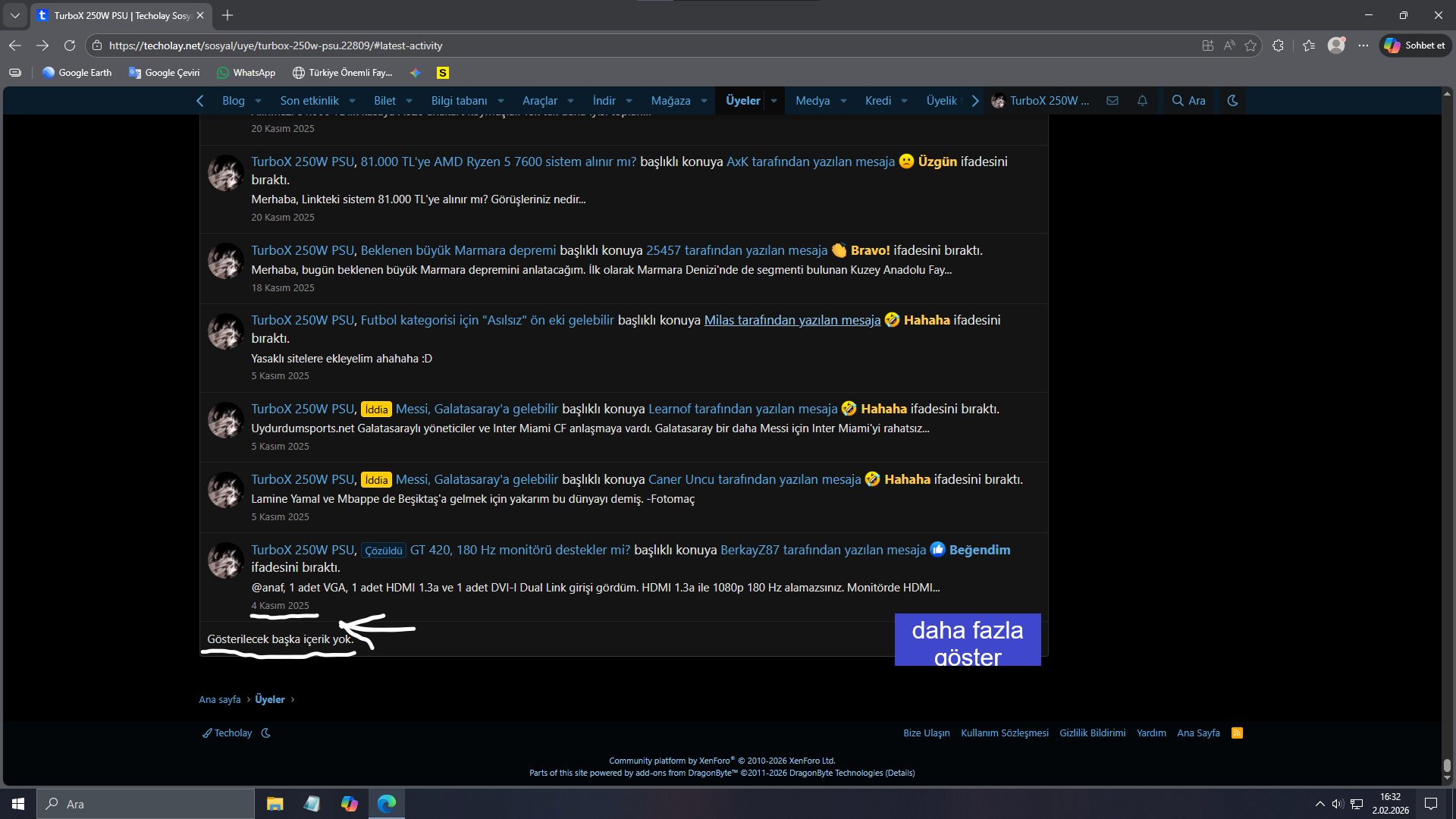This screenshot has height=819, width=1456.
Task: Click the Ana sayfa breadcrumb link
Action: 219,699
